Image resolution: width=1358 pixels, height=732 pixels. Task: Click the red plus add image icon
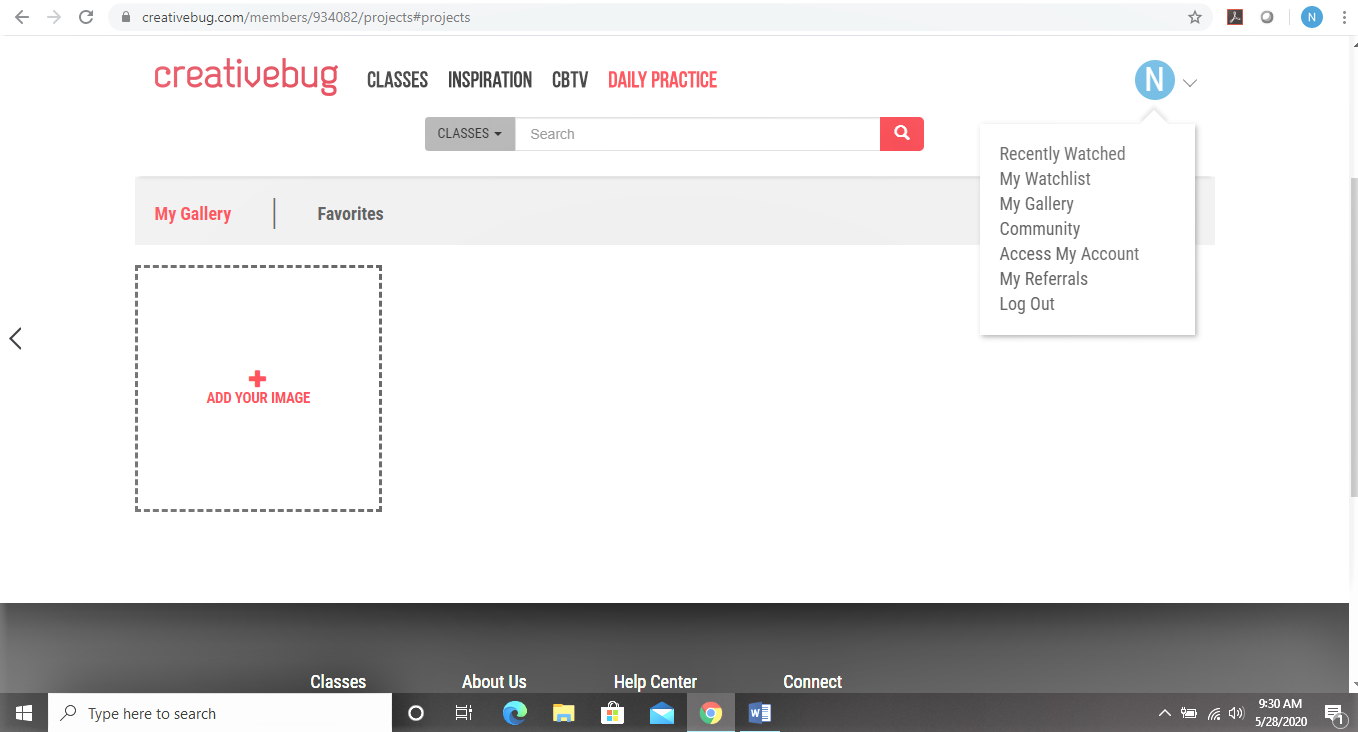(x=258, y=379)
